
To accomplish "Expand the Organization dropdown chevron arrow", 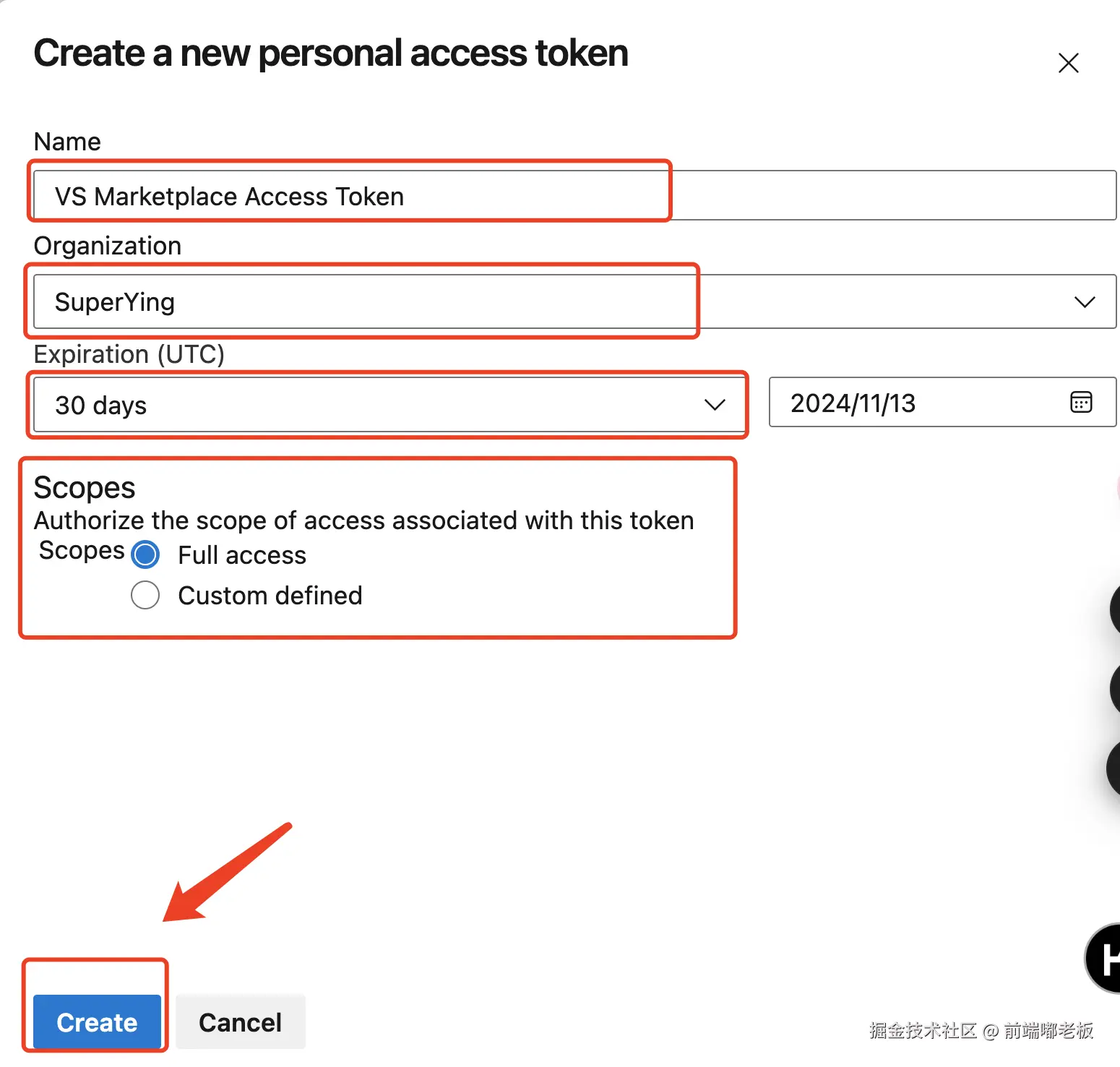I will point(1084,301).
